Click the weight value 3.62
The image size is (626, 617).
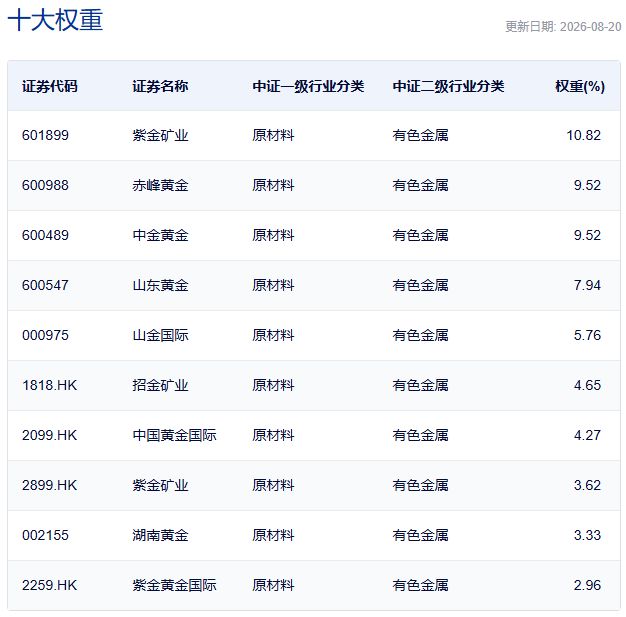(x=587, y=485)
